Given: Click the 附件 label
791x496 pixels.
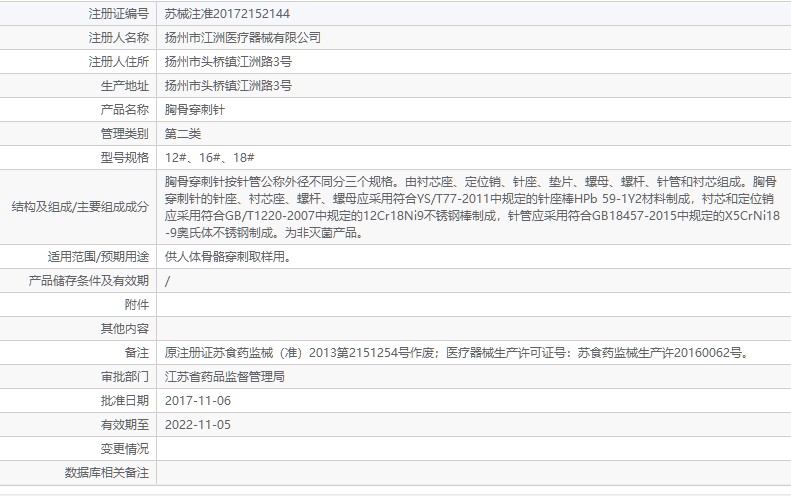Looking at the screenshot, I should pos(137,305).
